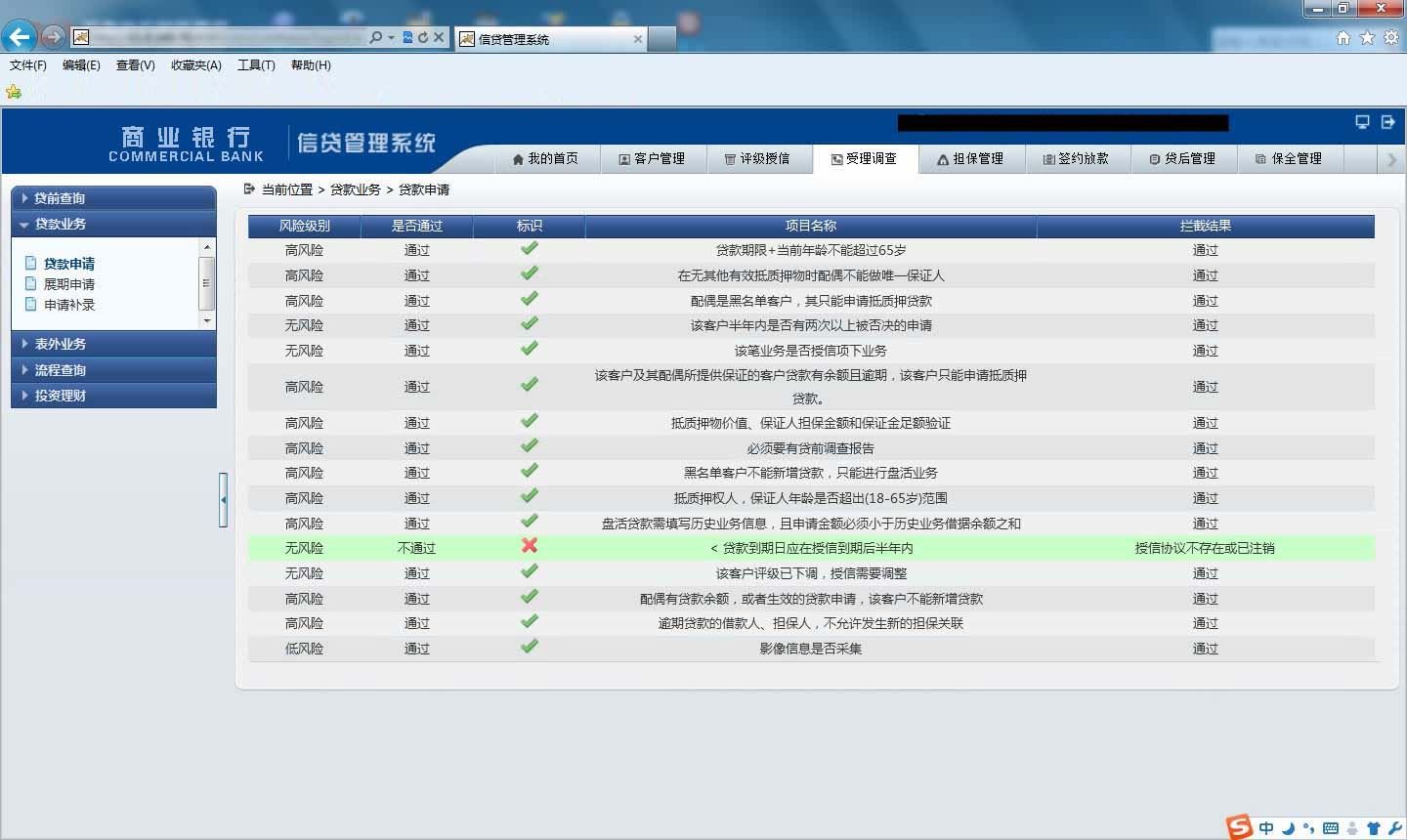The image size is (1407, 840).
Task: Click the 风险级别 column header
Action: (x=305, y=226)
